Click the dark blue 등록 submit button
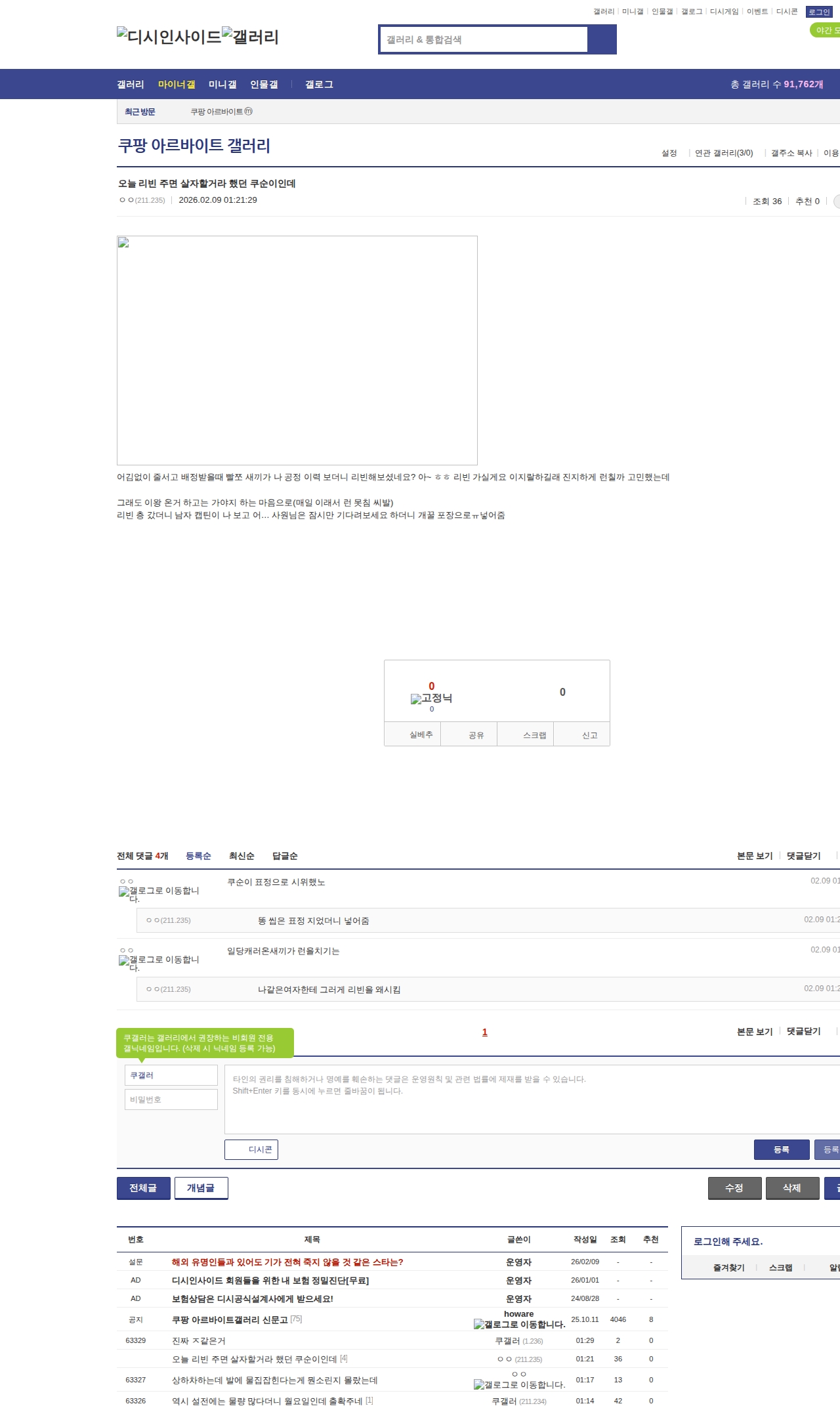The image size is (840, 1408). pyautogui.click(x=782, y=1149)
